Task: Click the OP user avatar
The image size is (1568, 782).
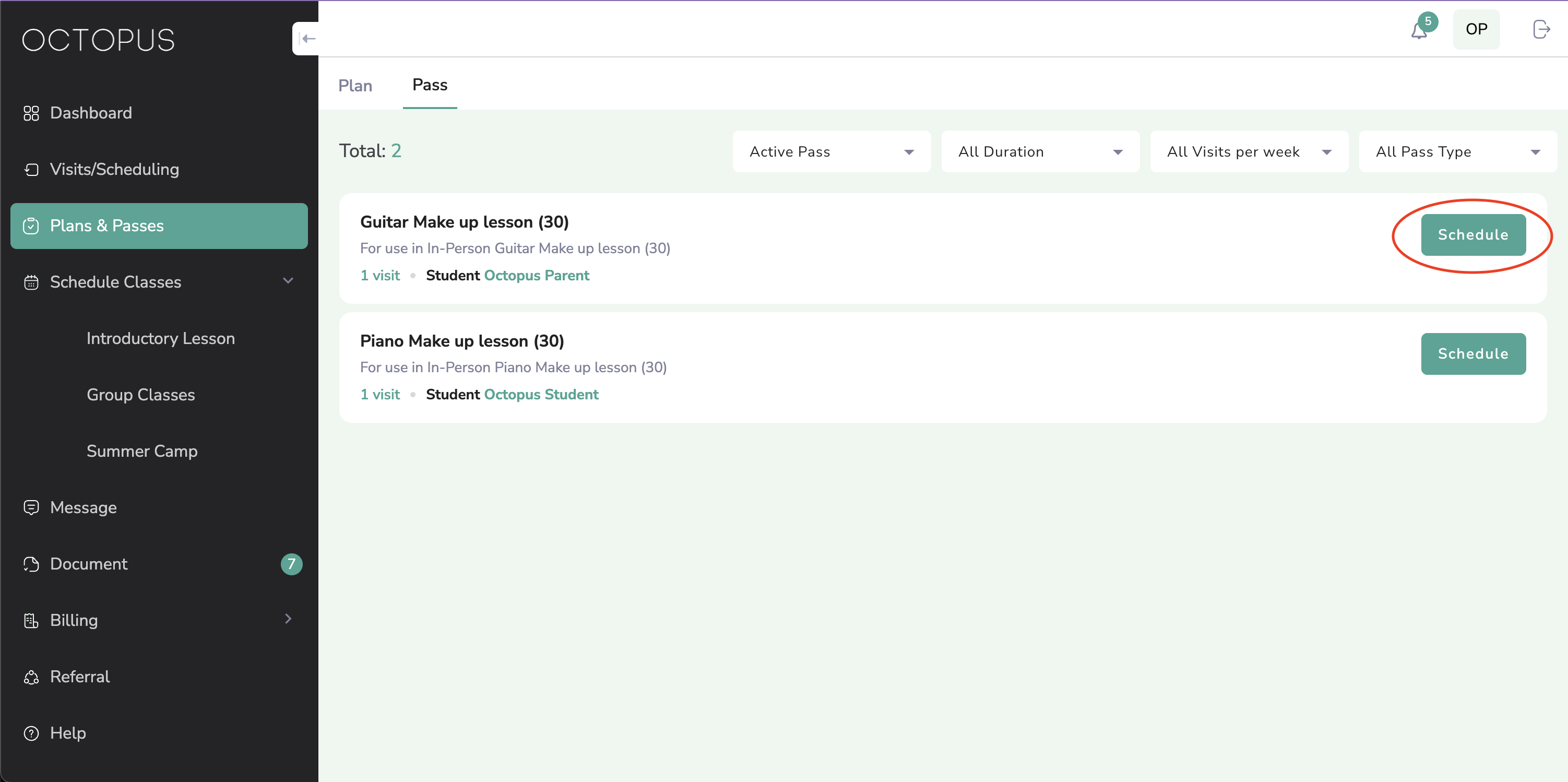Action: click(x=1476, y=29)
